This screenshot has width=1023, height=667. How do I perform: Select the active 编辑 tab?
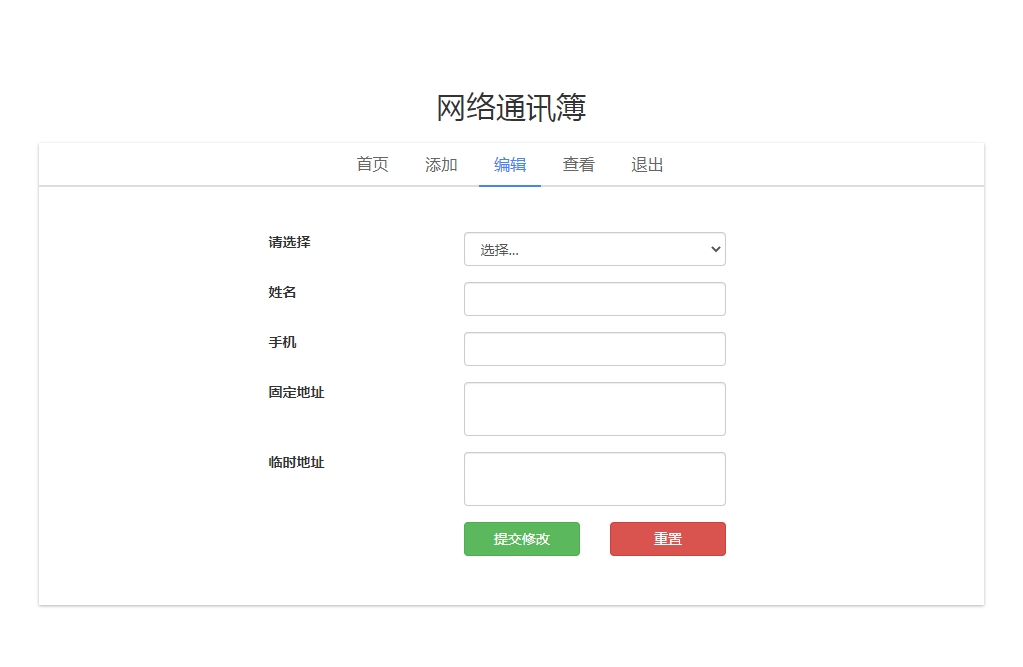[510, 165]
